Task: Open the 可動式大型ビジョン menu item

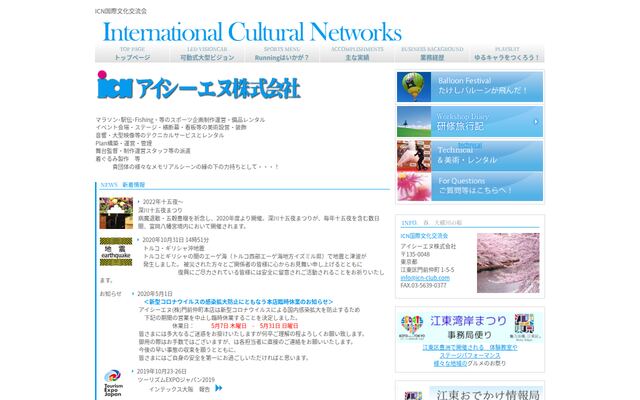Action: 207,53
